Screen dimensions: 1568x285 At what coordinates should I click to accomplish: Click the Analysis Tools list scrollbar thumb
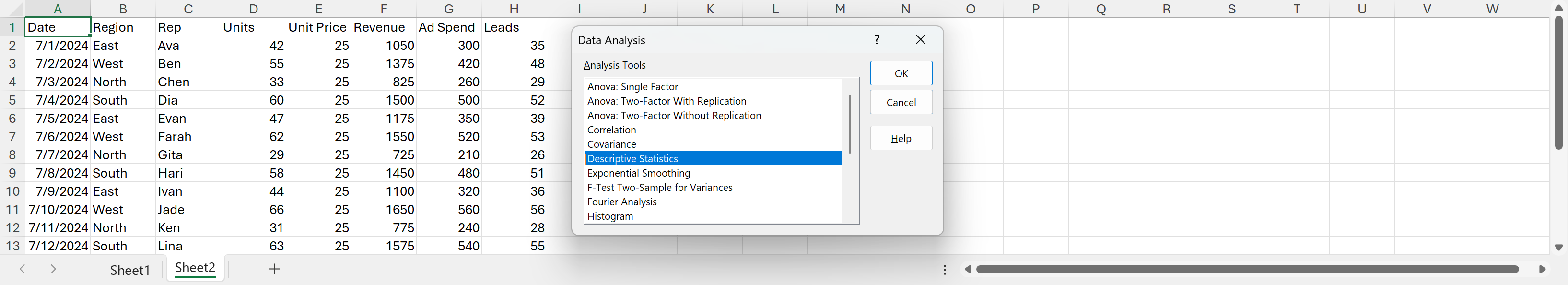[850, 124]
